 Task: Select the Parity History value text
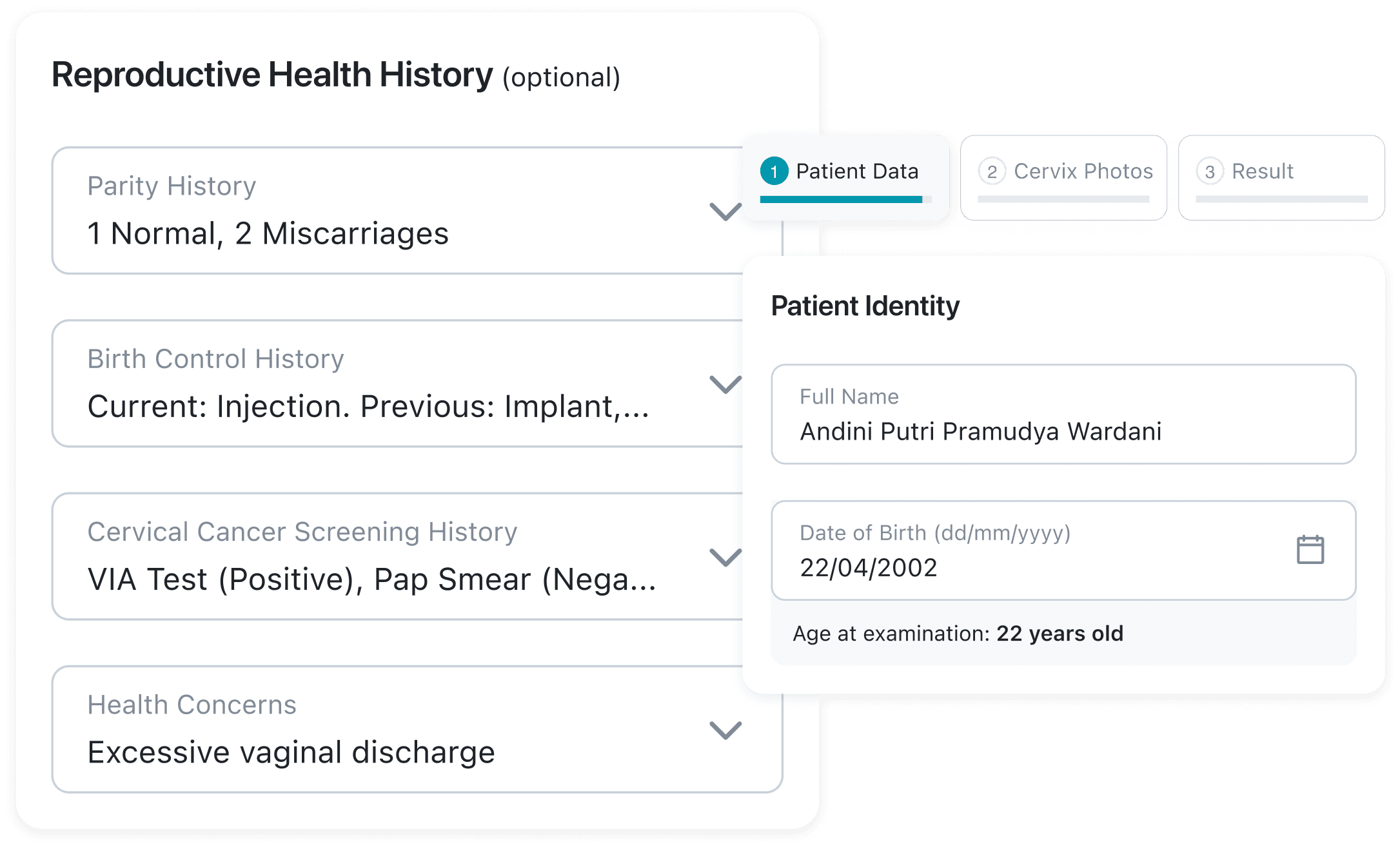pyautogui.click(x=268, y=234)
